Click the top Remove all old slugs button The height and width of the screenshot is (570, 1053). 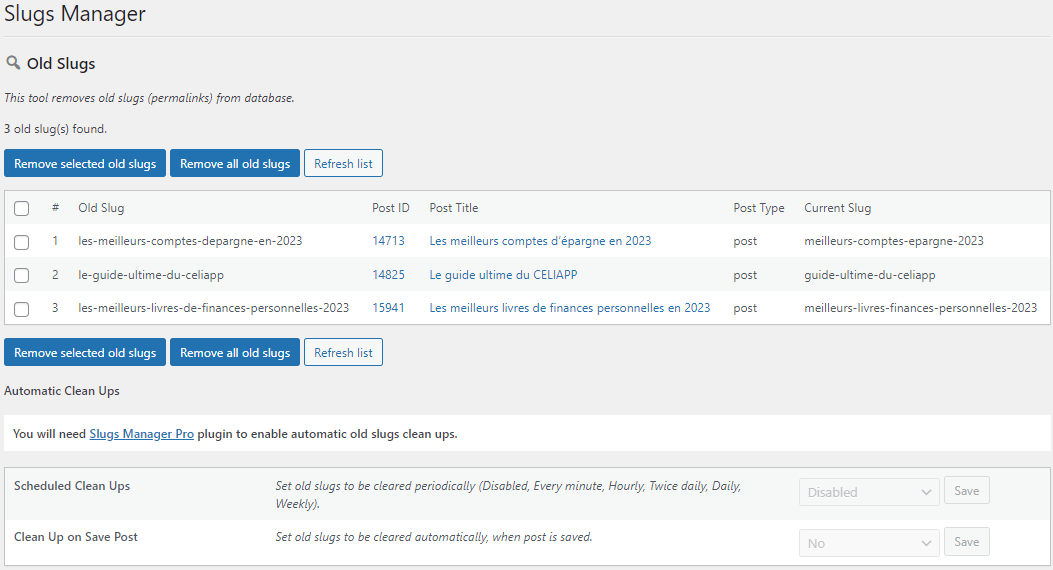click(x=235, y=164)
